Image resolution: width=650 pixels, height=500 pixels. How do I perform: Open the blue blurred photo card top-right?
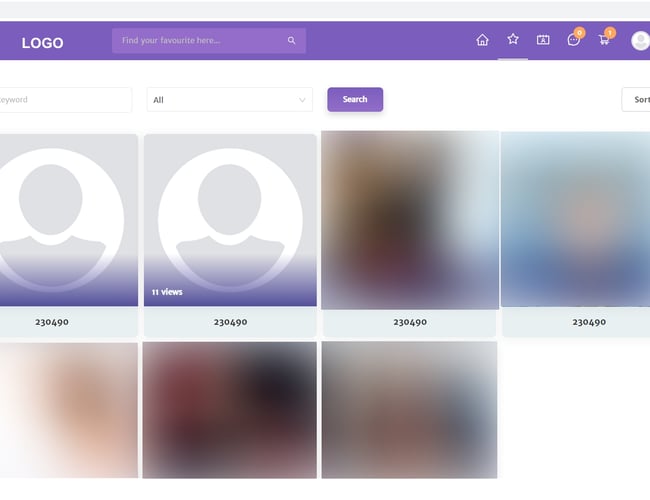coord(575,220)
